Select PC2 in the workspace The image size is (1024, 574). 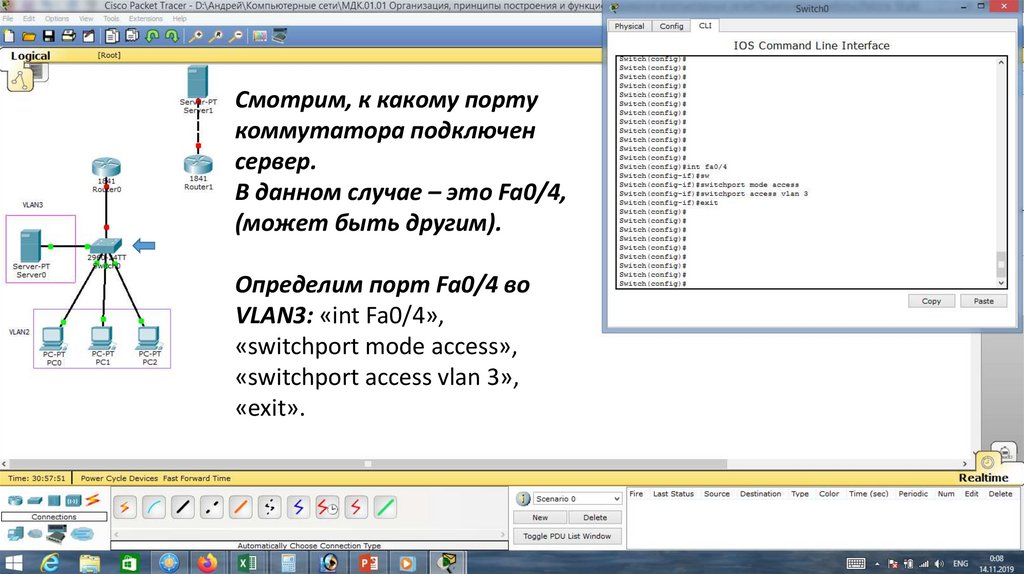[x=149, y=338]
